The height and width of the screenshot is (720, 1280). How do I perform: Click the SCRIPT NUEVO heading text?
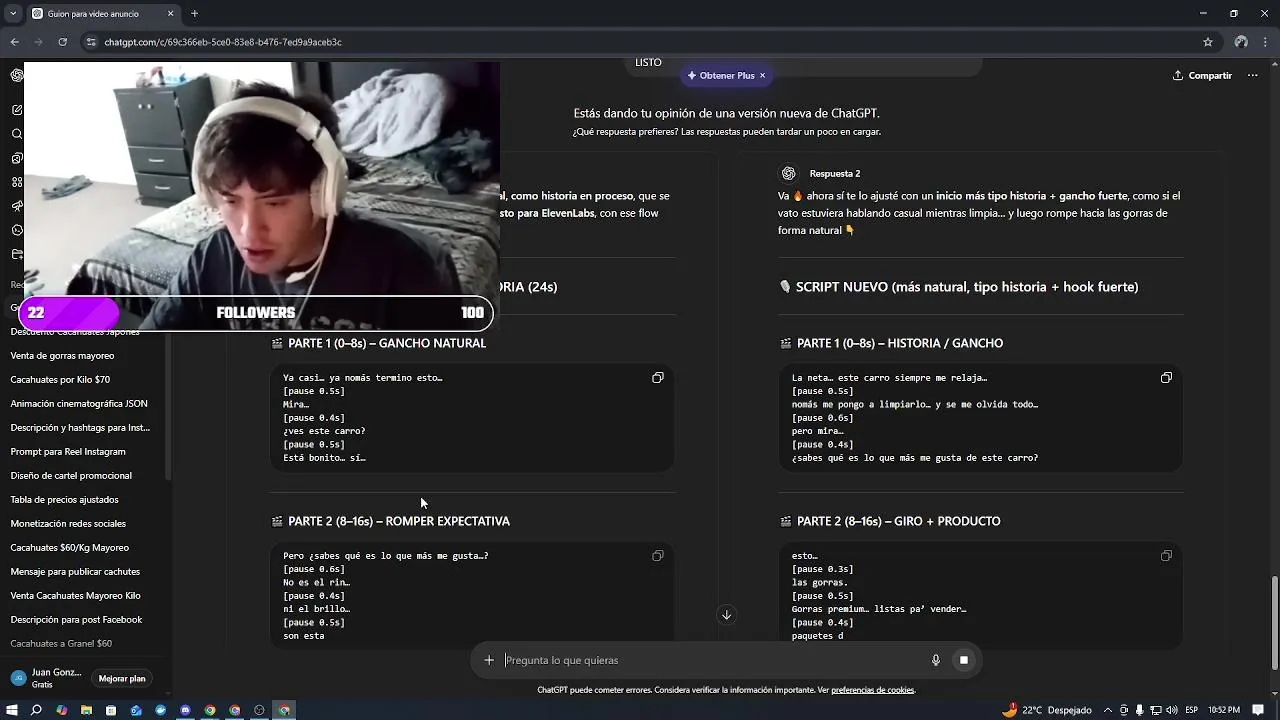tap(967, 286)
